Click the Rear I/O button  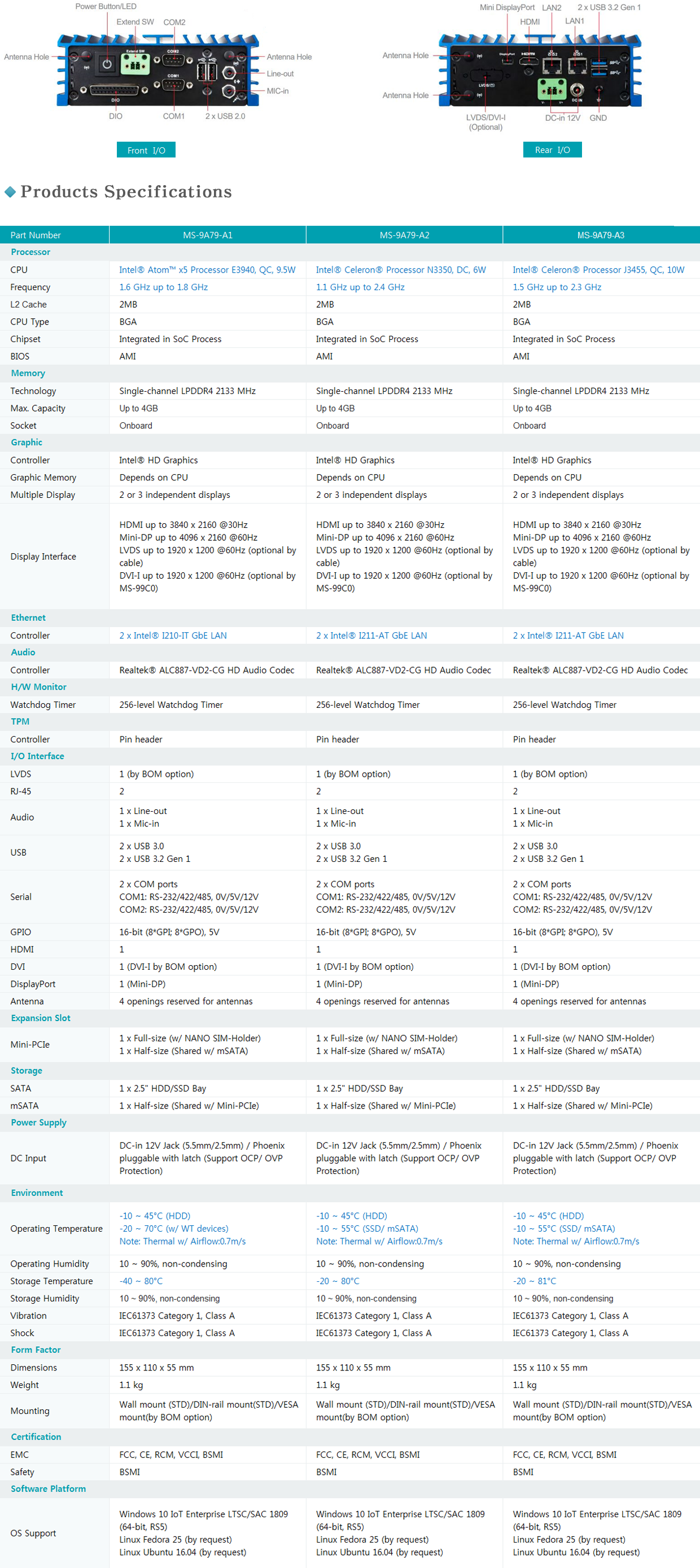552,150
